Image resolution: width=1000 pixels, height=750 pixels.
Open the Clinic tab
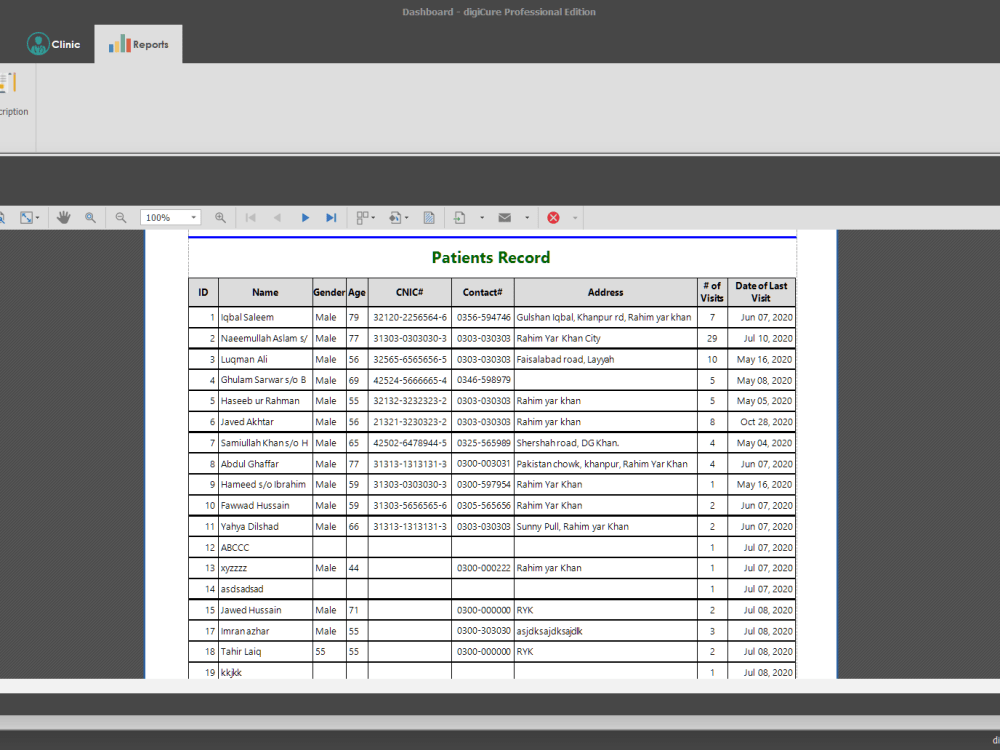(x=54, y=44)
